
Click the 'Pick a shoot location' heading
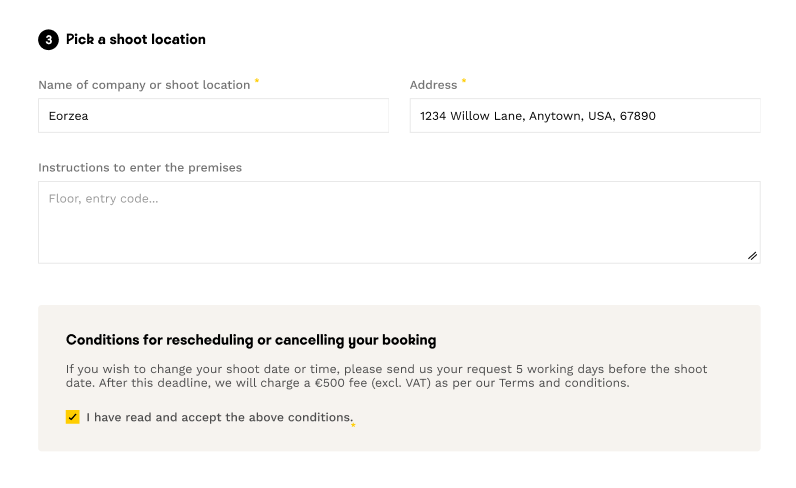[x=136, y=40]
